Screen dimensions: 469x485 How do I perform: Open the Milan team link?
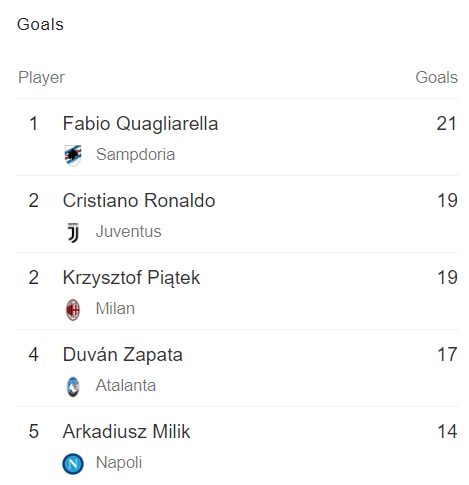[115, 308]
